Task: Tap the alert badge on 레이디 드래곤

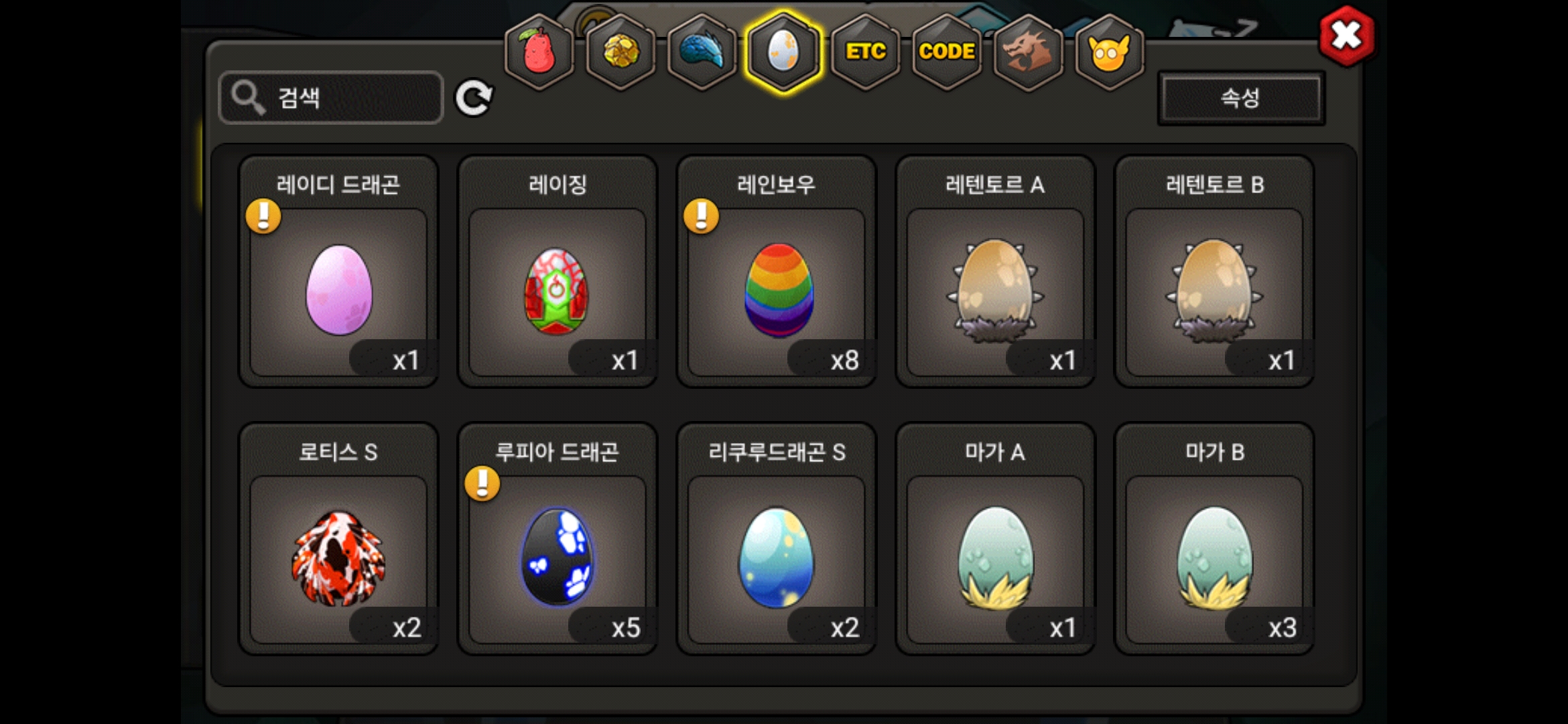Action: coord(263,216)
